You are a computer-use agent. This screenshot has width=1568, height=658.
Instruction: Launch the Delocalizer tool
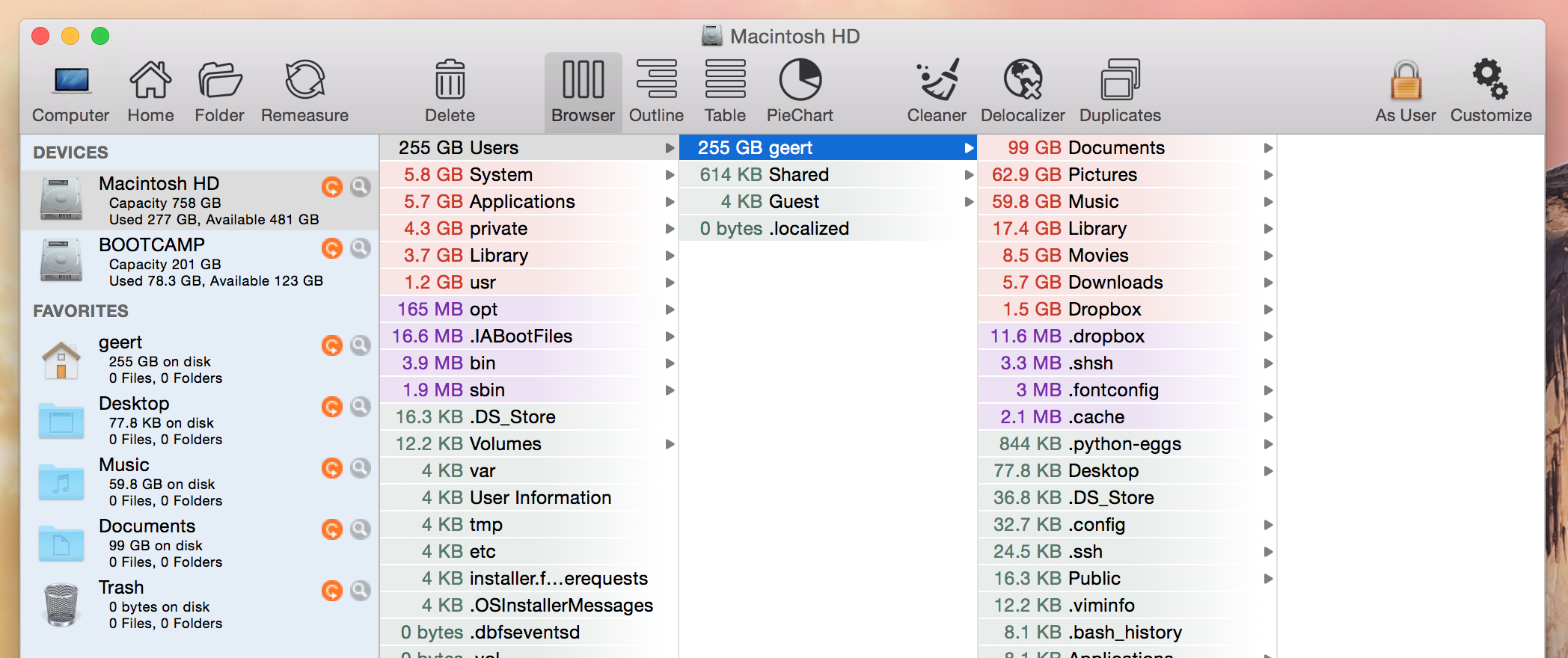1022,91
